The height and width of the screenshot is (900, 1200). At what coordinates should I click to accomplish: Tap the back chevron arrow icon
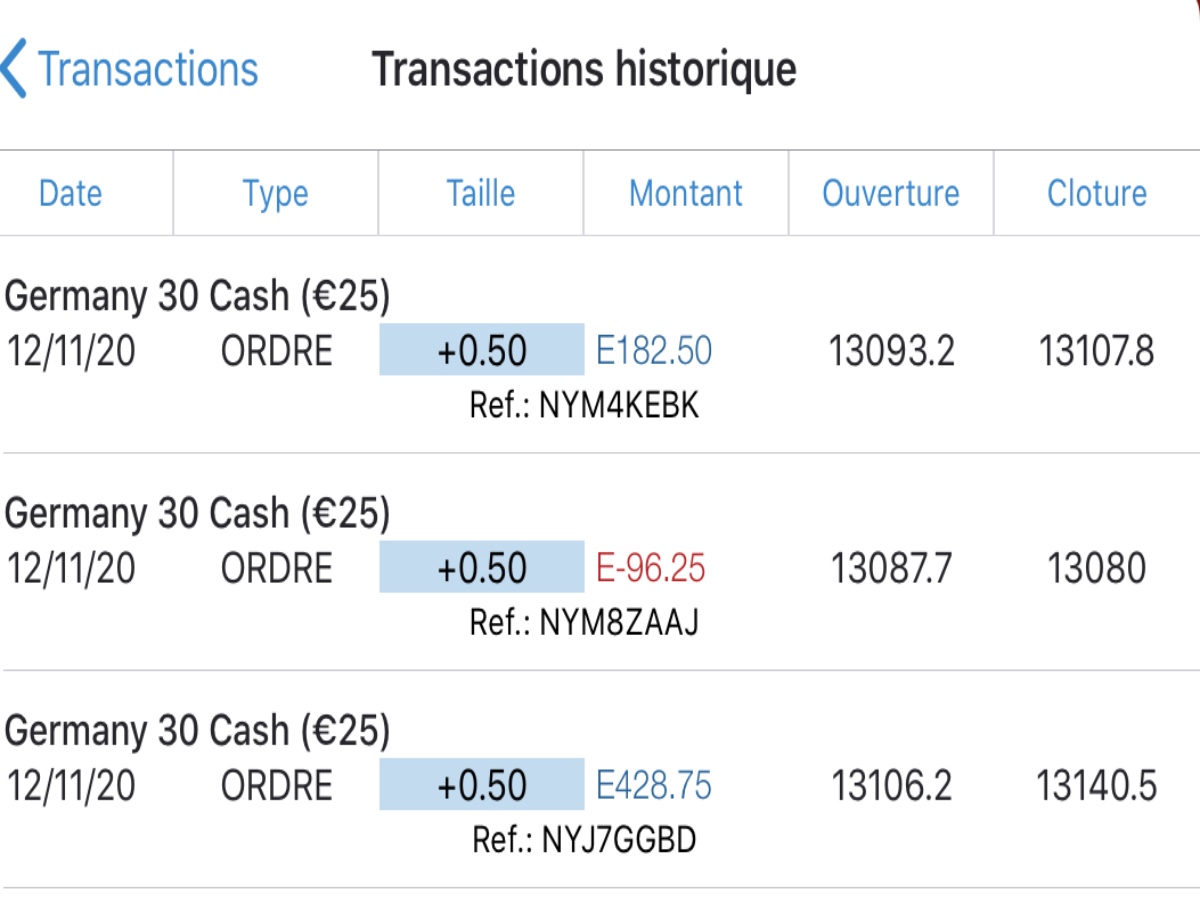point(14,69)
